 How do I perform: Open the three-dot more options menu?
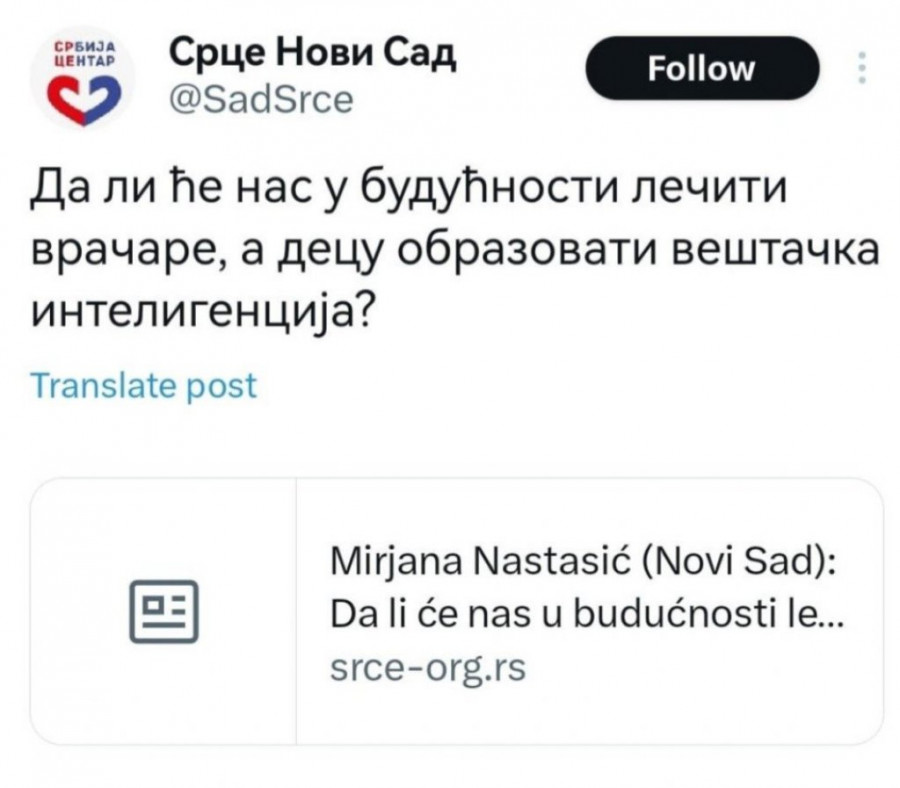863,68
